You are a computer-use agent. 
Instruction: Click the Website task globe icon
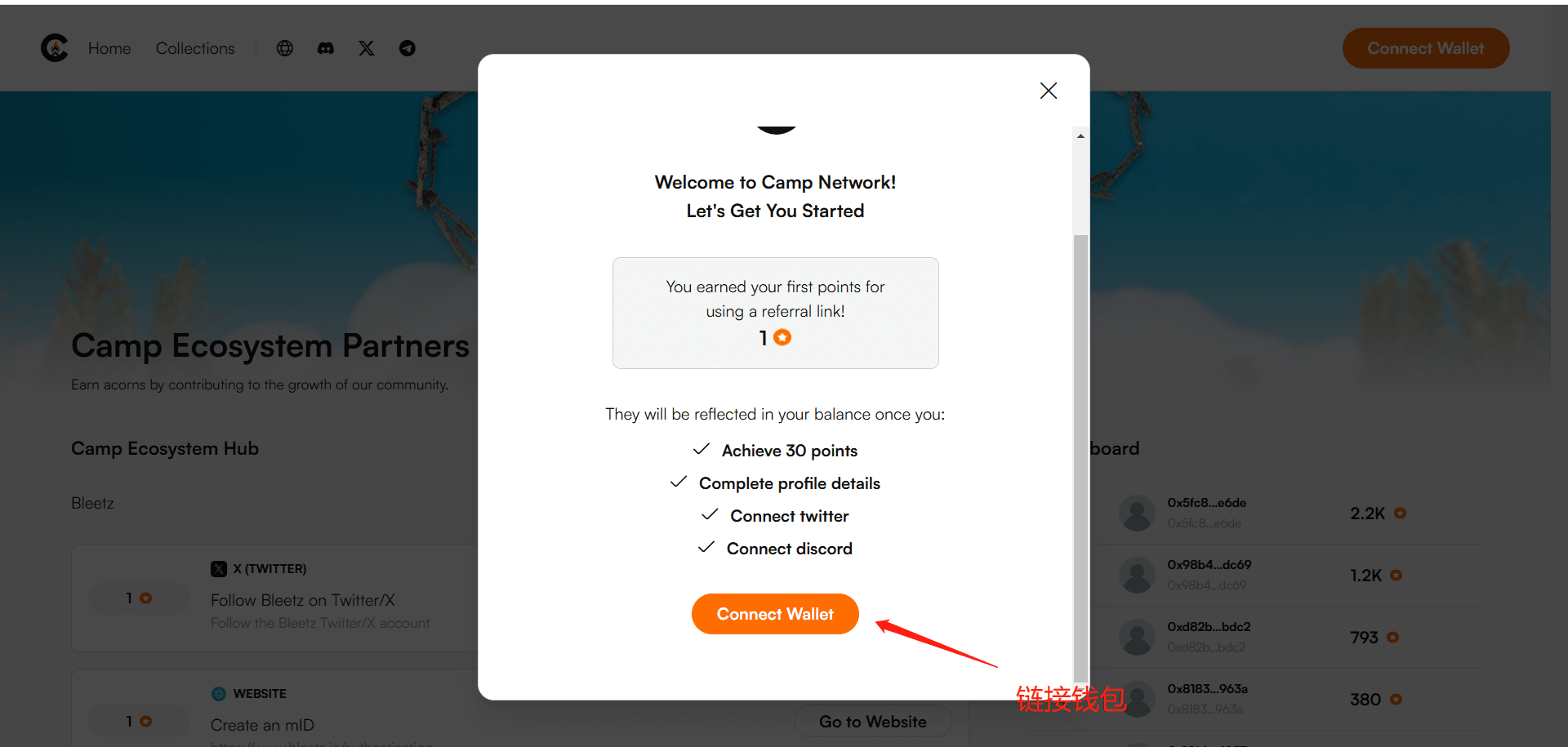click(219, 694)
